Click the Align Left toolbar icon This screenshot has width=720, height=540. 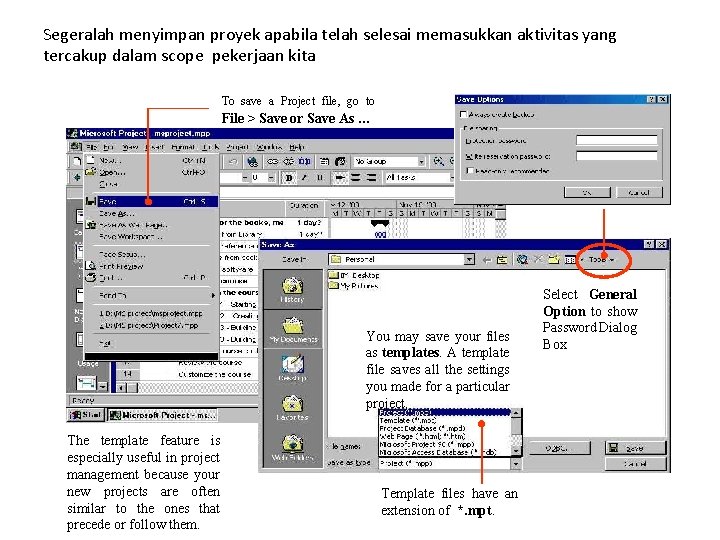[340, 178]
